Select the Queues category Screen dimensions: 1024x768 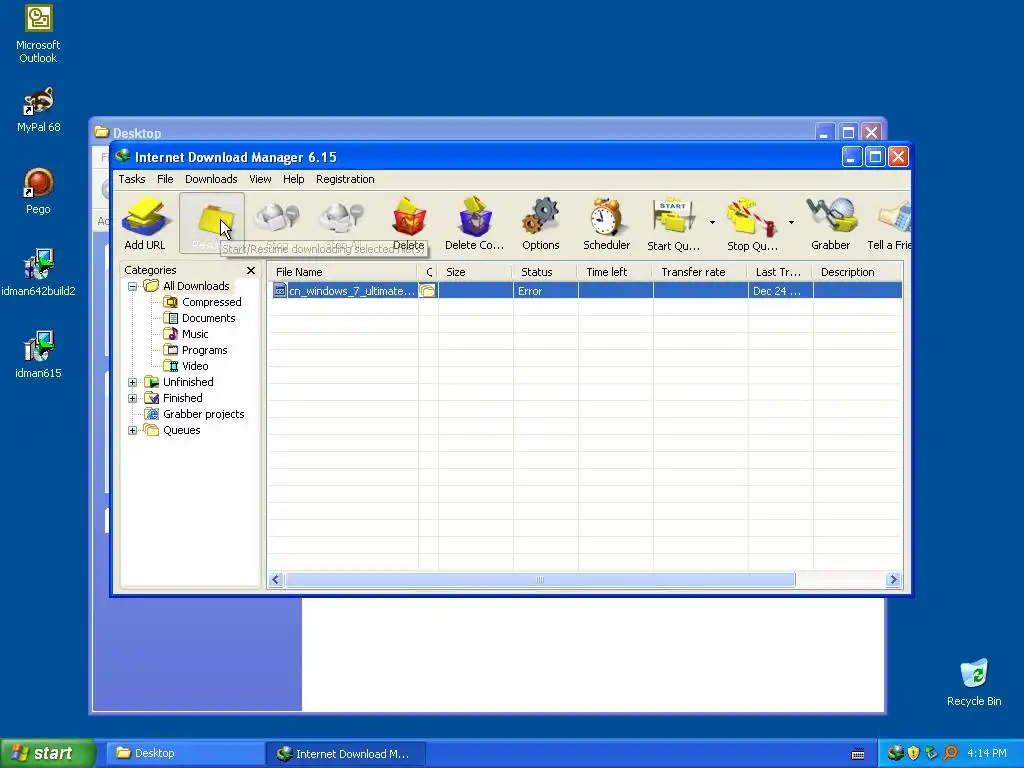[182, 430]
